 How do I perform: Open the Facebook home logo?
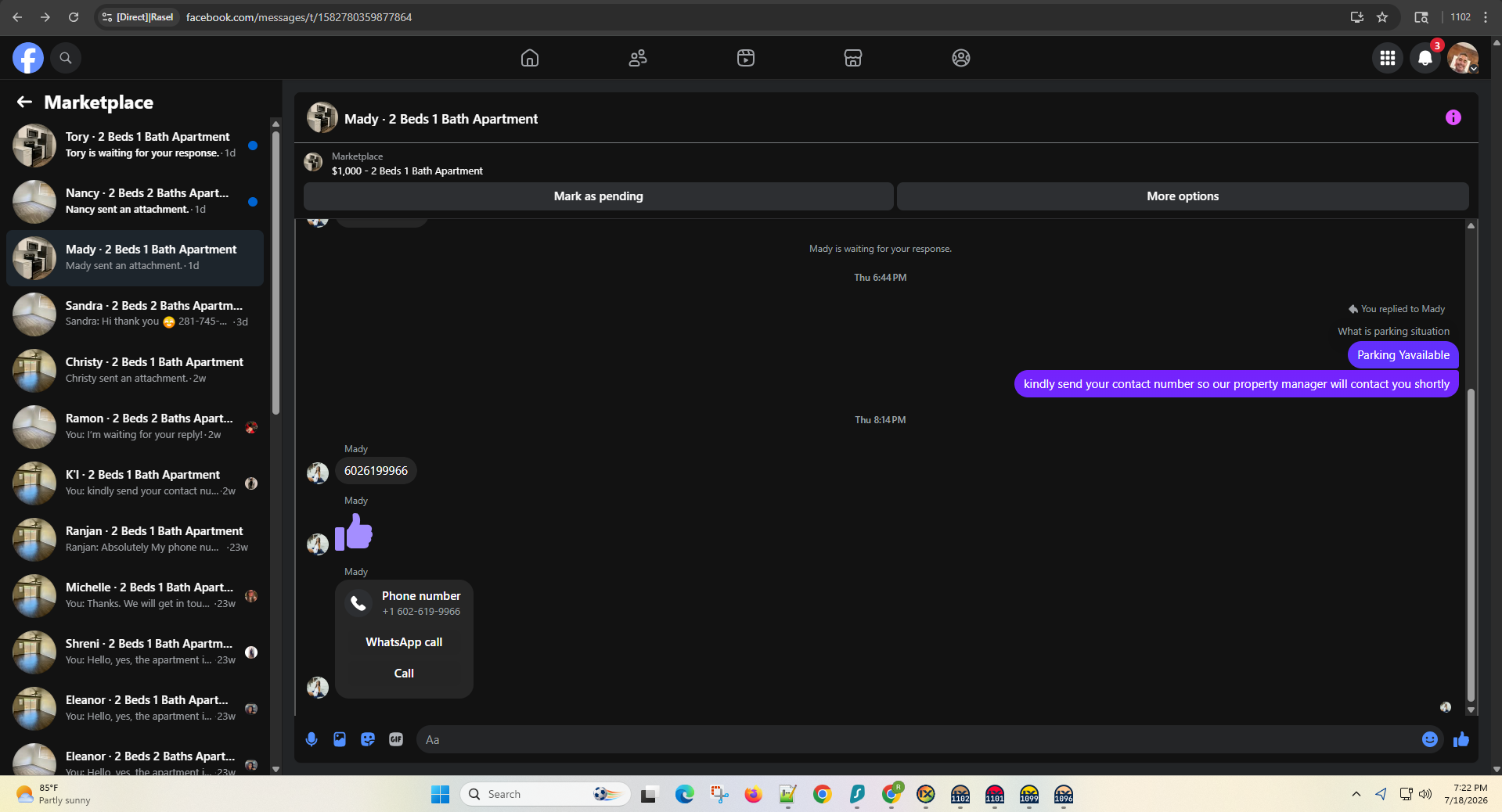point(28,58)
